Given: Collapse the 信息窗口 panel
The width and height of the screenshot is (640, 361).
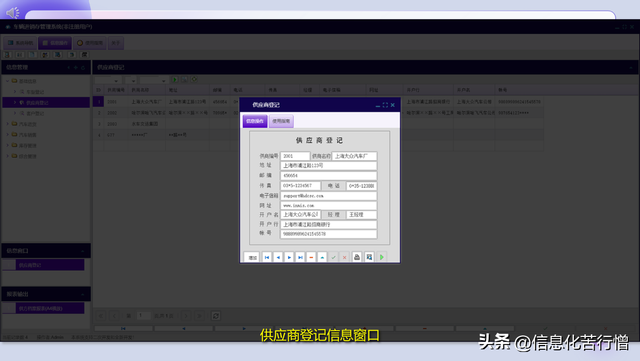Looking at the screenshot, I should coord(83,251).
